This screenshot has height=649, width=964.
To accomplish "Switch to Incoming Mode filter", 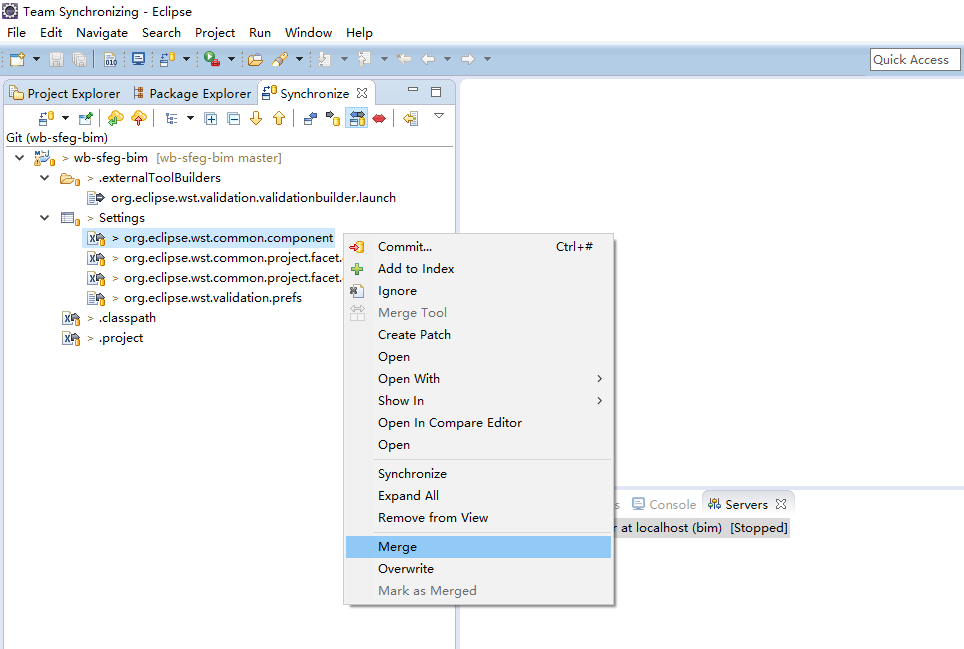I will (x=310, y=118).
